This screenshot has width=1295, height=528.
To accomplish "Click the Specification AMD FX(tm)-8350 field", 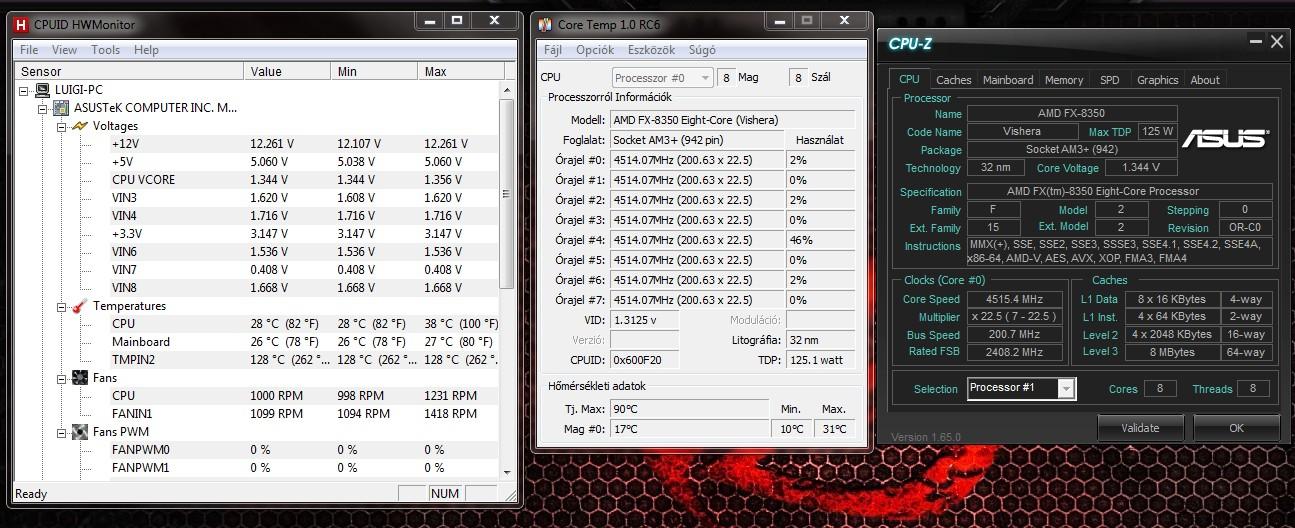I will (x=1120, y=192).
